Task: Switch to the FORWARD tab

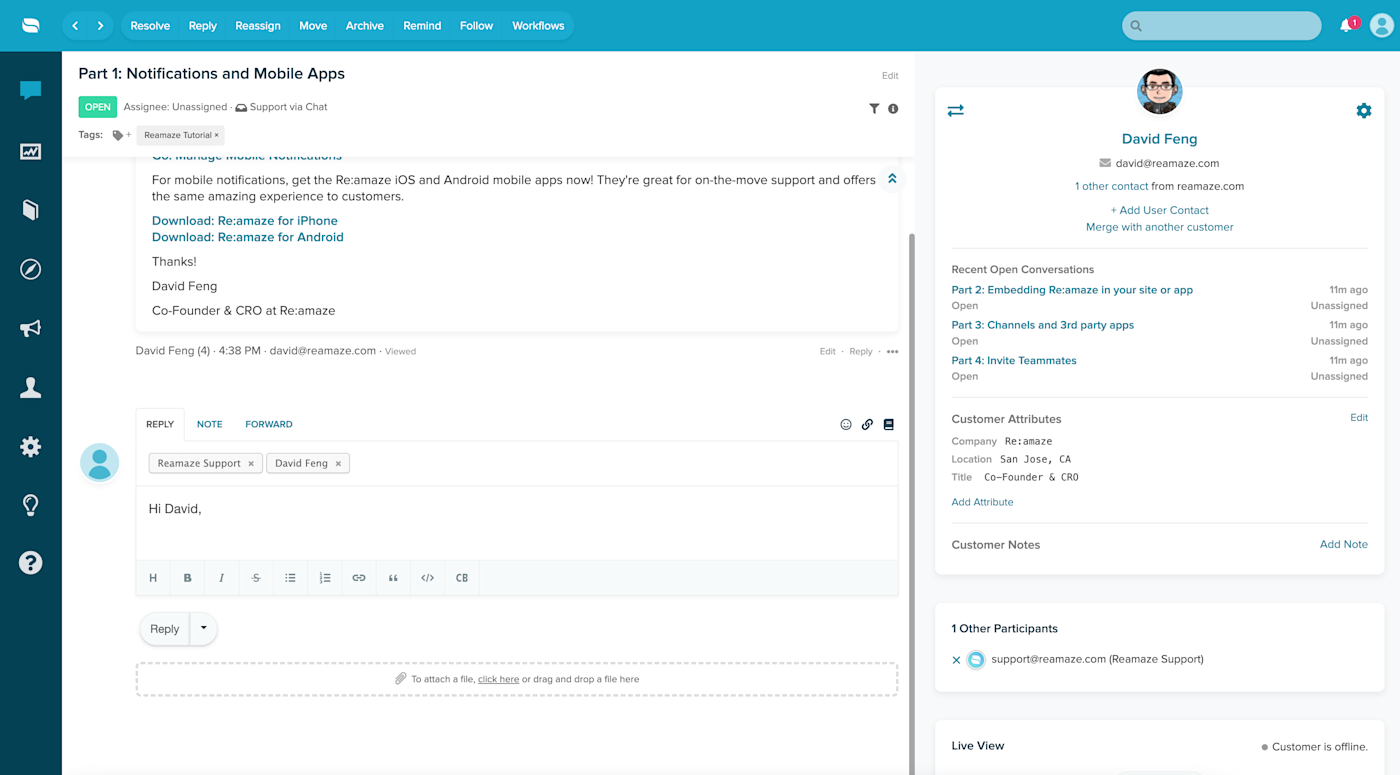Action: pyautogui.click(x=269, y=424)
